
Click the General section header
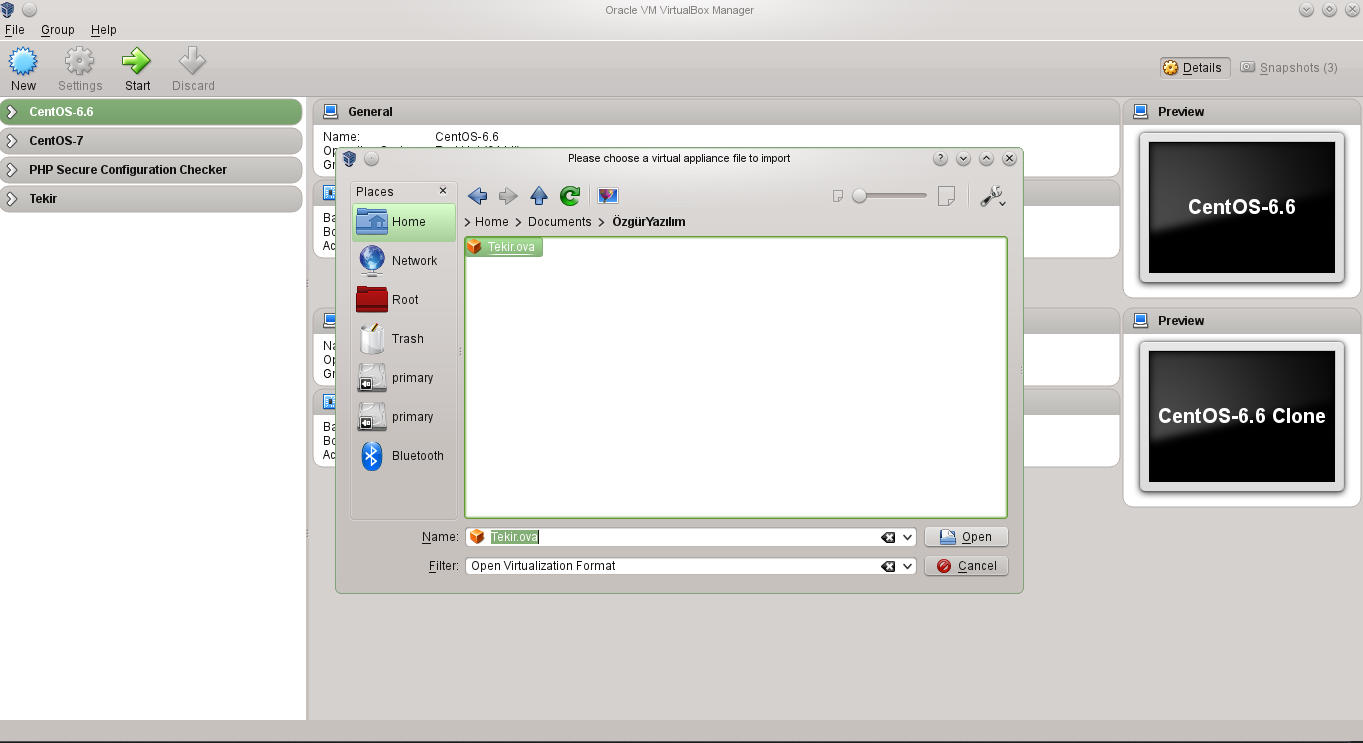click(716, 112)
